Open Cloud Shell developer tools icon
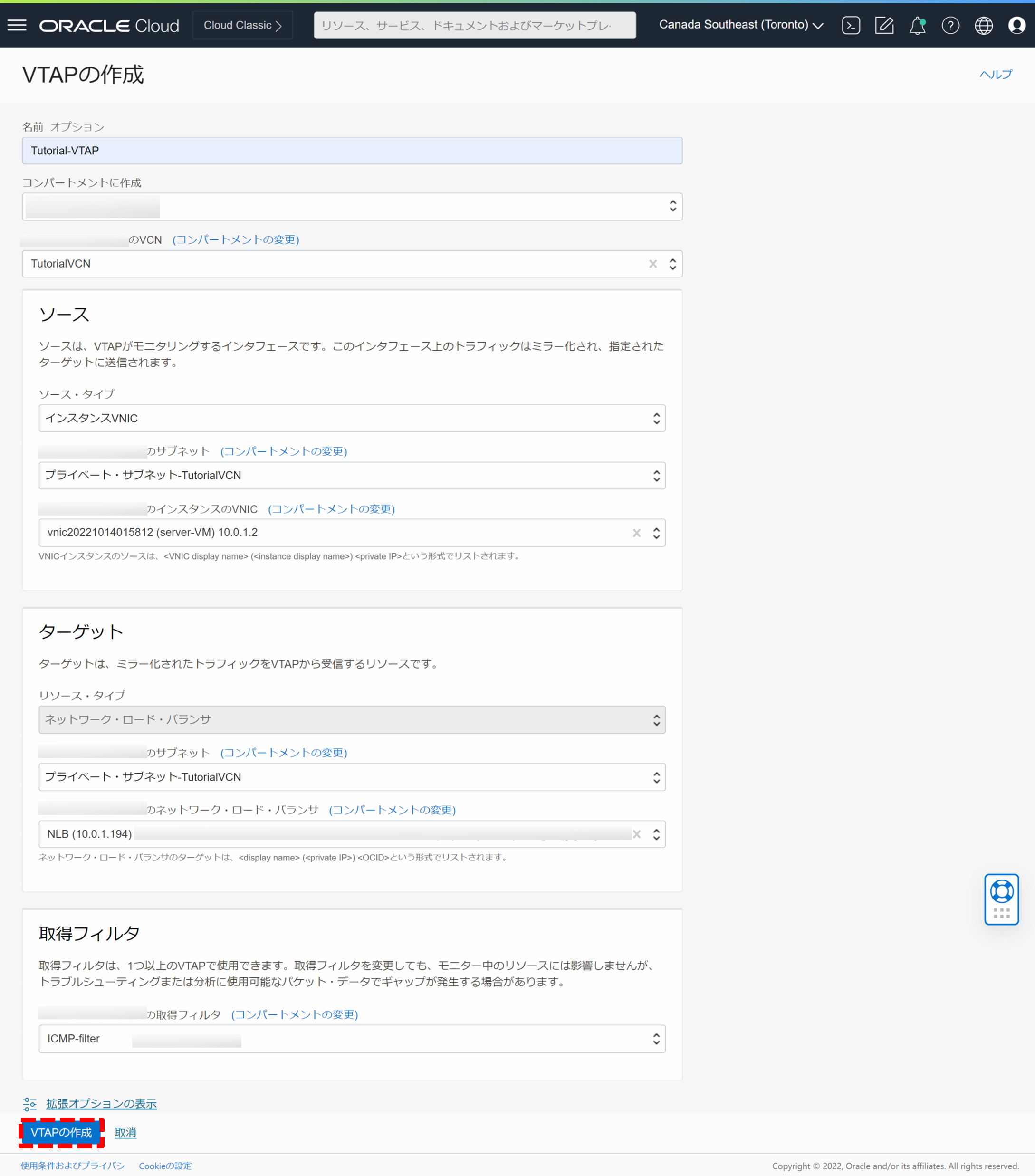1035x1176 pixels. point(850,25)
